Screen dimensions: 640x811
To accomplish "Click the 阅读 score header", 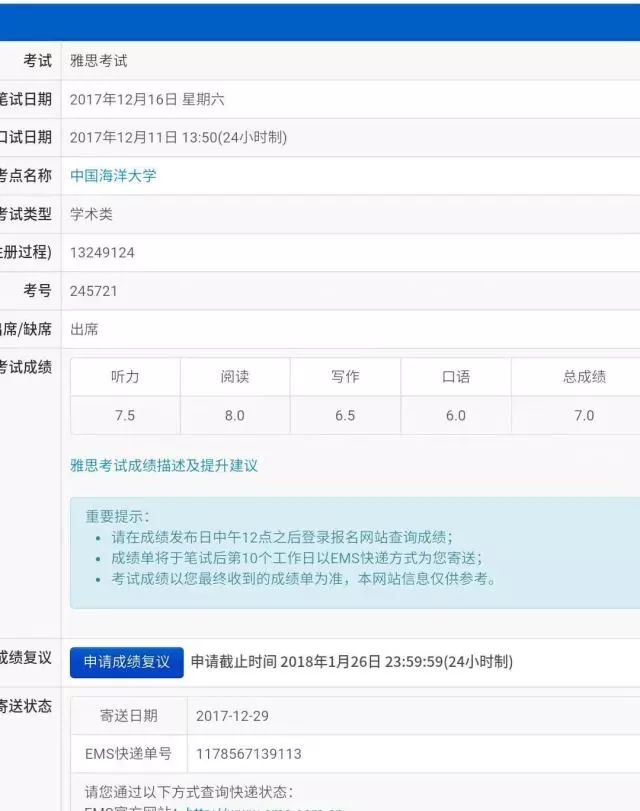I will click(235, 377).
